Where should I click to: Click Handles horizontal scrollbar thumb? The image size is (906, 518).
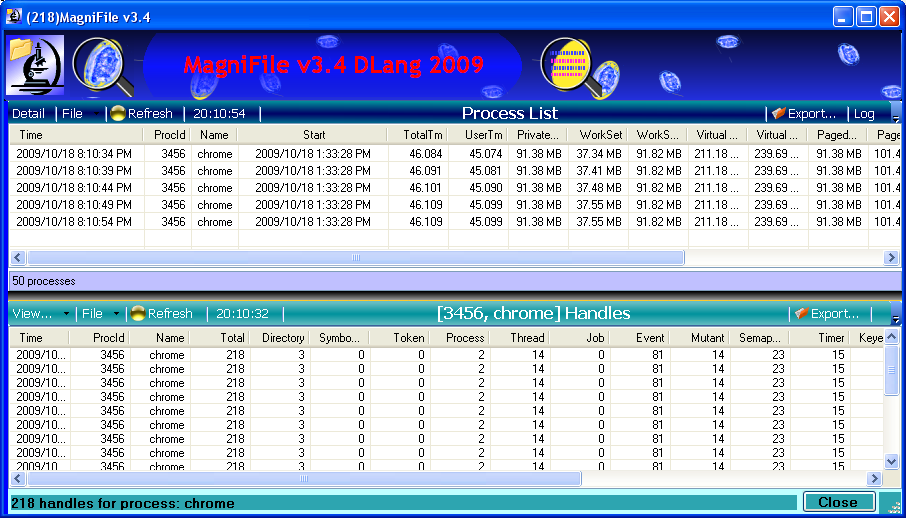click(x=305, y=479)
